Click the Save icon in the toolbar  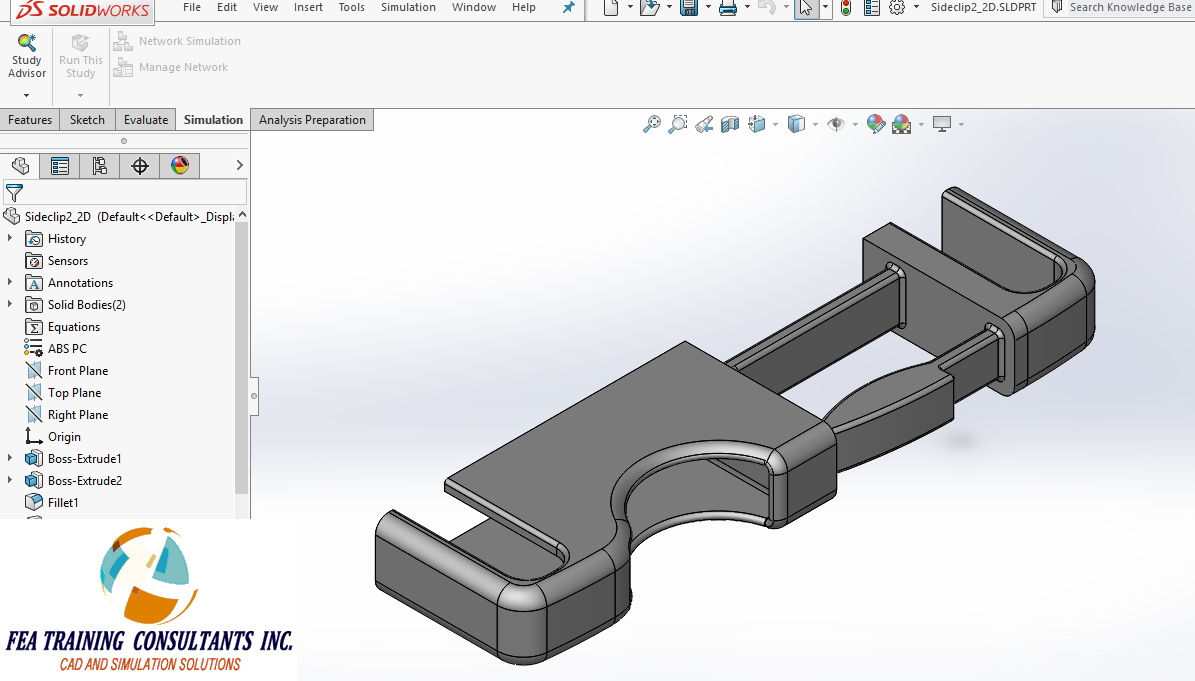(690, 7)
